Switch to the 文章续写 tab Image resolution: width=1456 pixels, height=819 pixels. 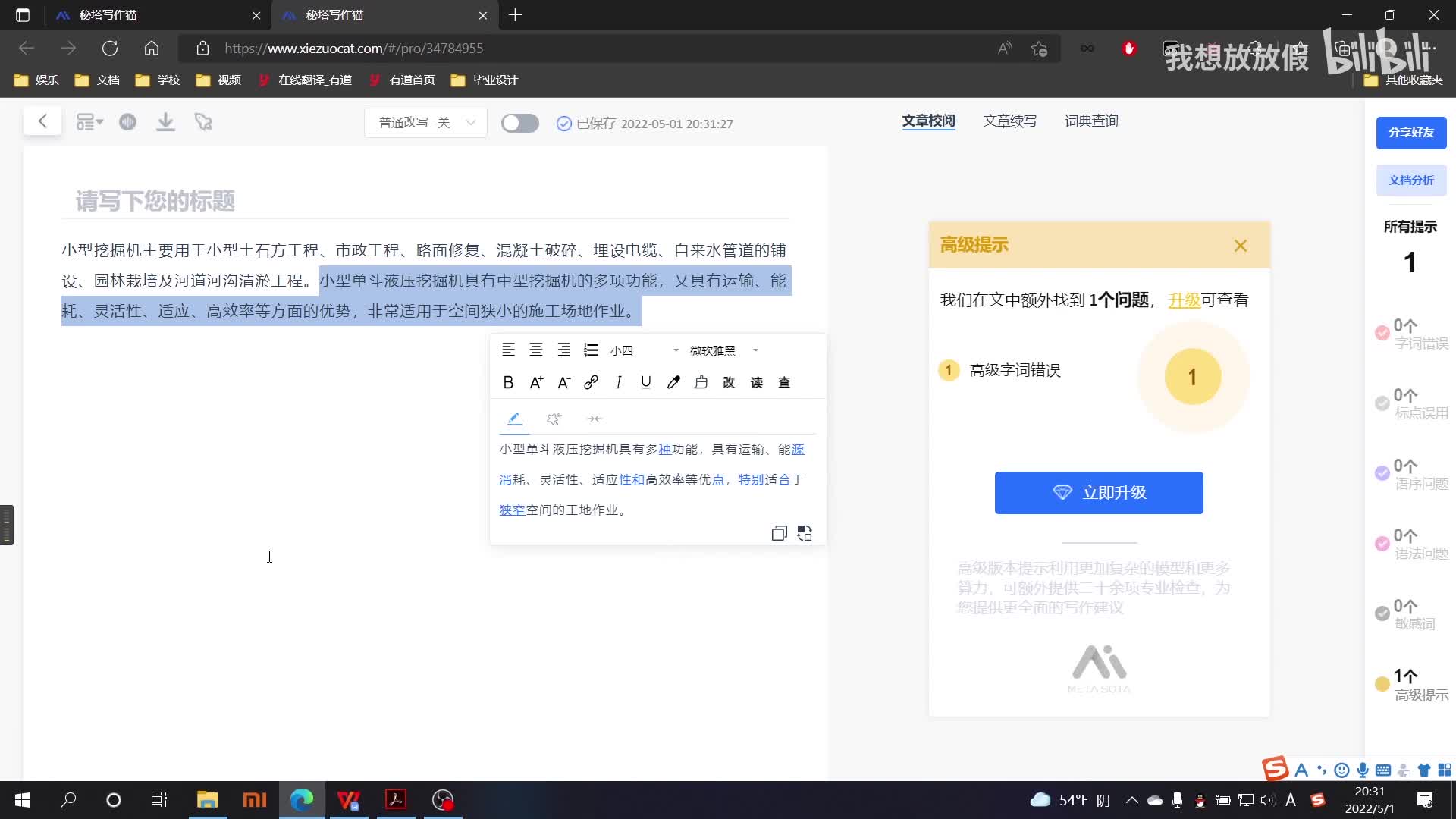pos(1009,121)
